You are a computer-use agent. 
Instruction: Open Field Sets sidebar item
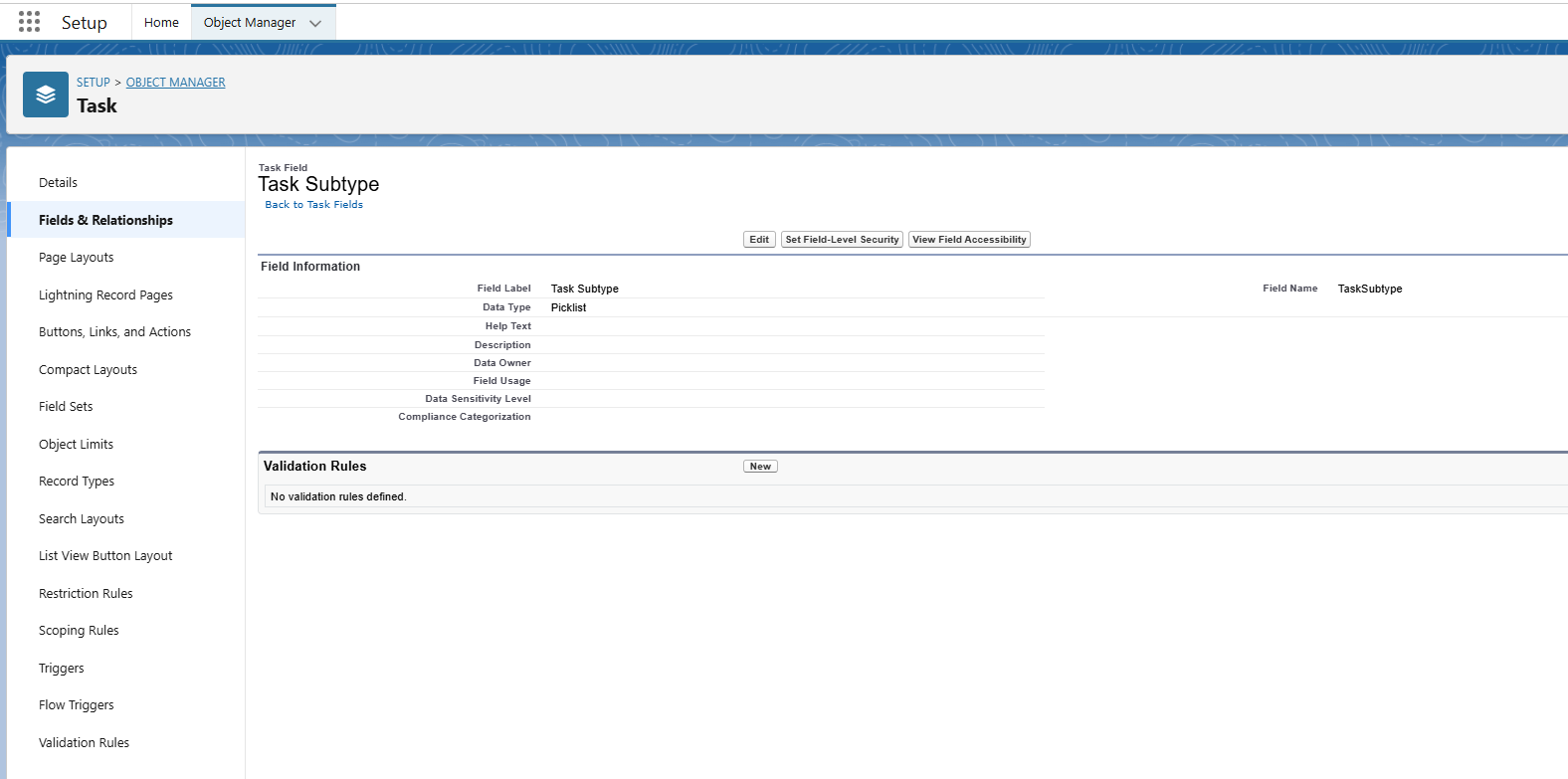tap(66, 407)
